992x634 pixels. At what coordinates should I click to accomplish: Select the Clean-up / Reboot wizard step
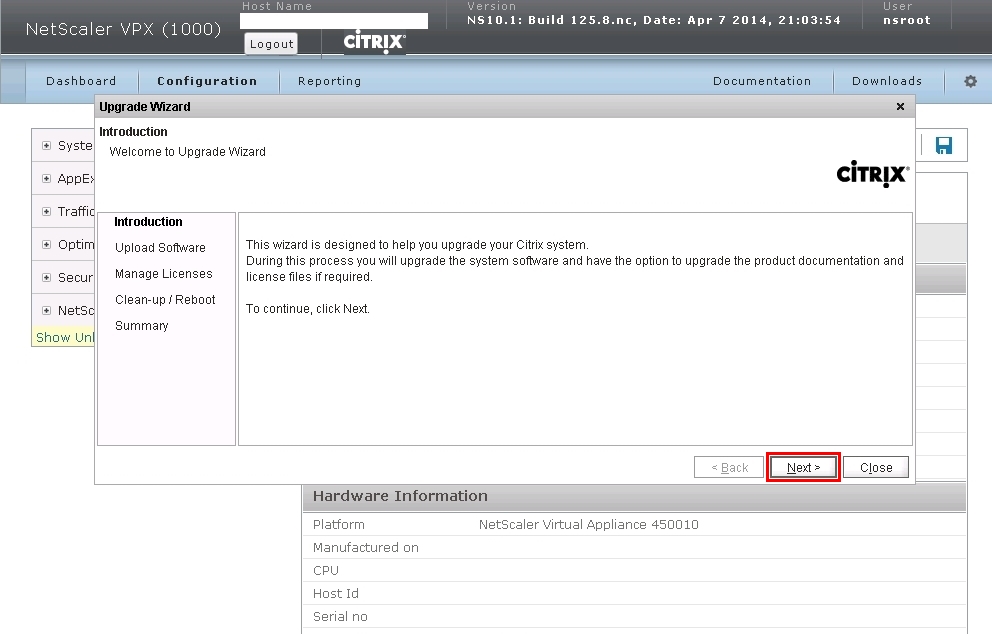pyautogui.click(x=165, y=299)
